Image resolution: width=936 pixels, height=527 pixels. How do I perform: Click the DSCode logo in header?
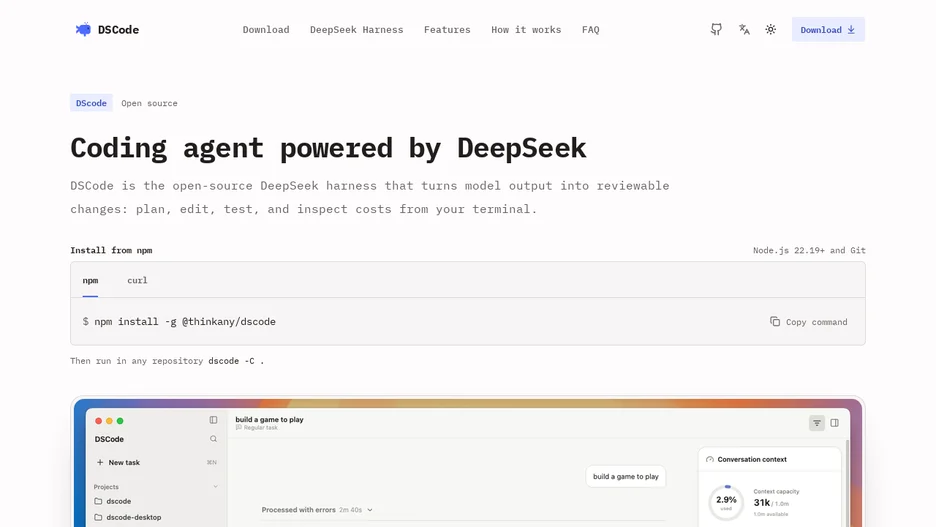[x=107, y=29]
